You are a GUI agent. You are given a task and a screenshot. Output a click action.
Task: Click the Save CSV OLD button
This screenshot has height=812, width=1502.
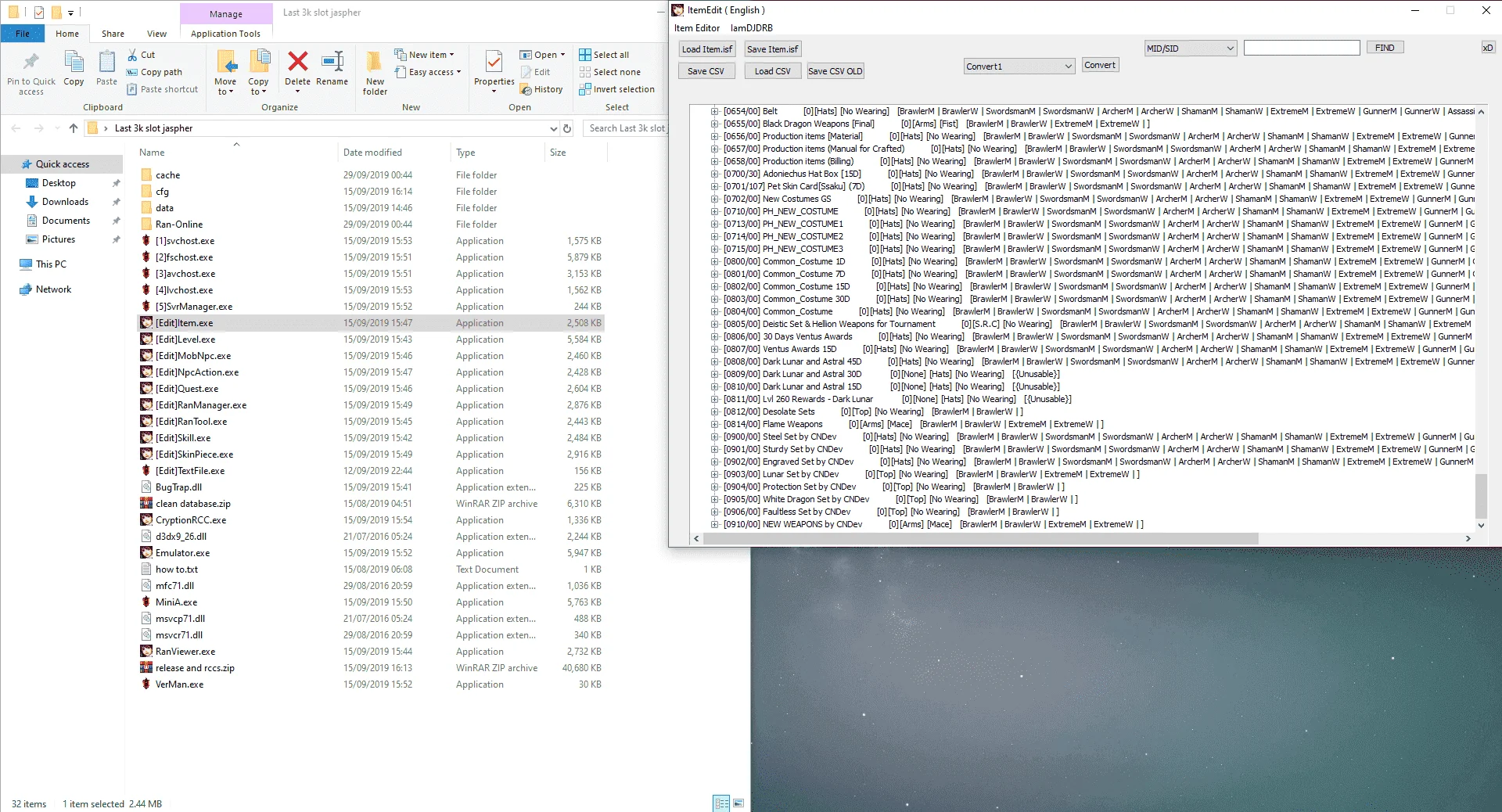[x=835, y=71]
